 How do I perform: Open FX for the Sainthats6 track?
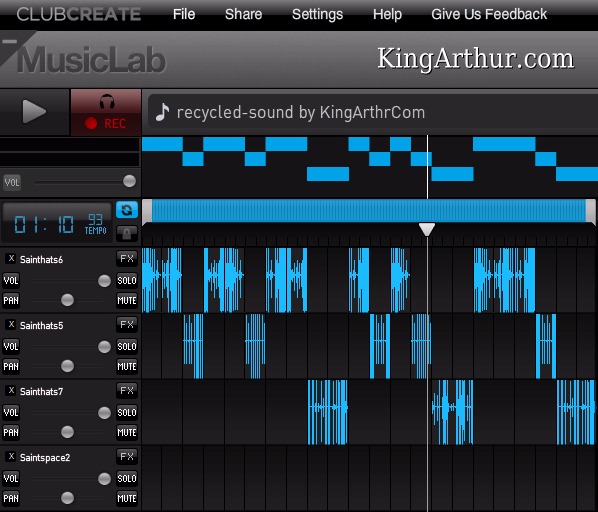pos(127,259)
